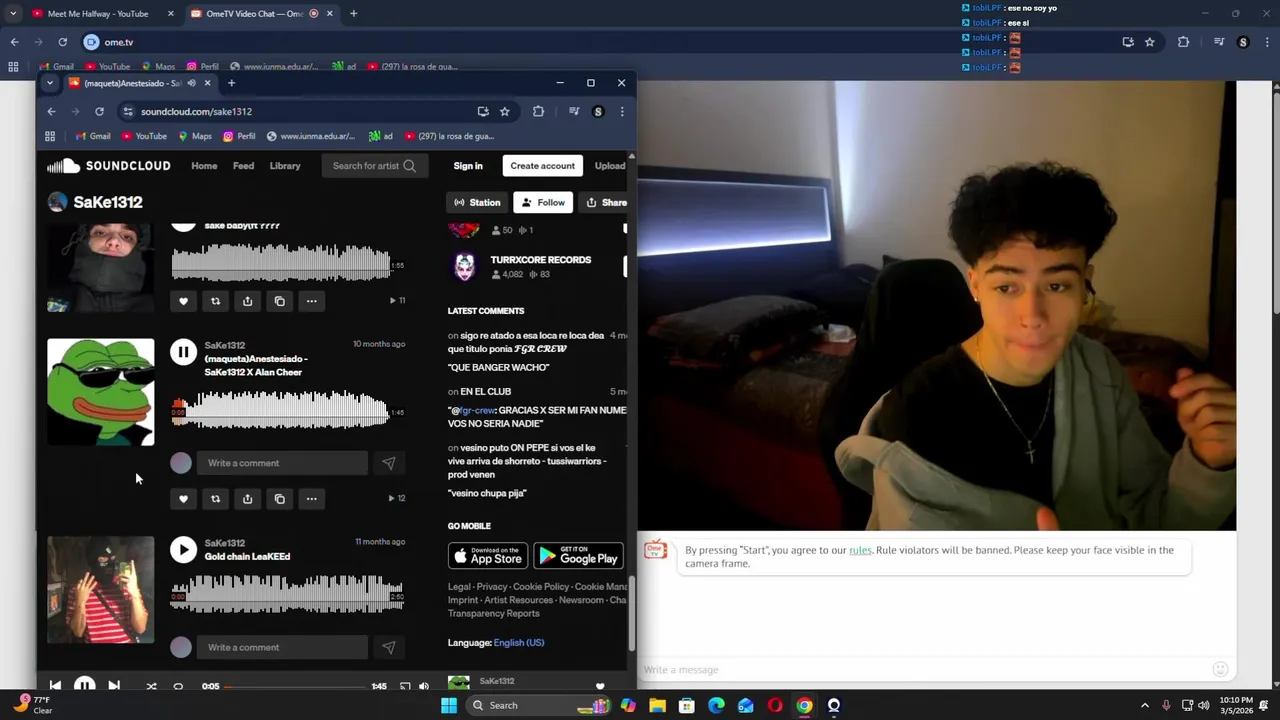1280x720 pixels.
Task: Like the Anestesiado track
Action: 183,499
